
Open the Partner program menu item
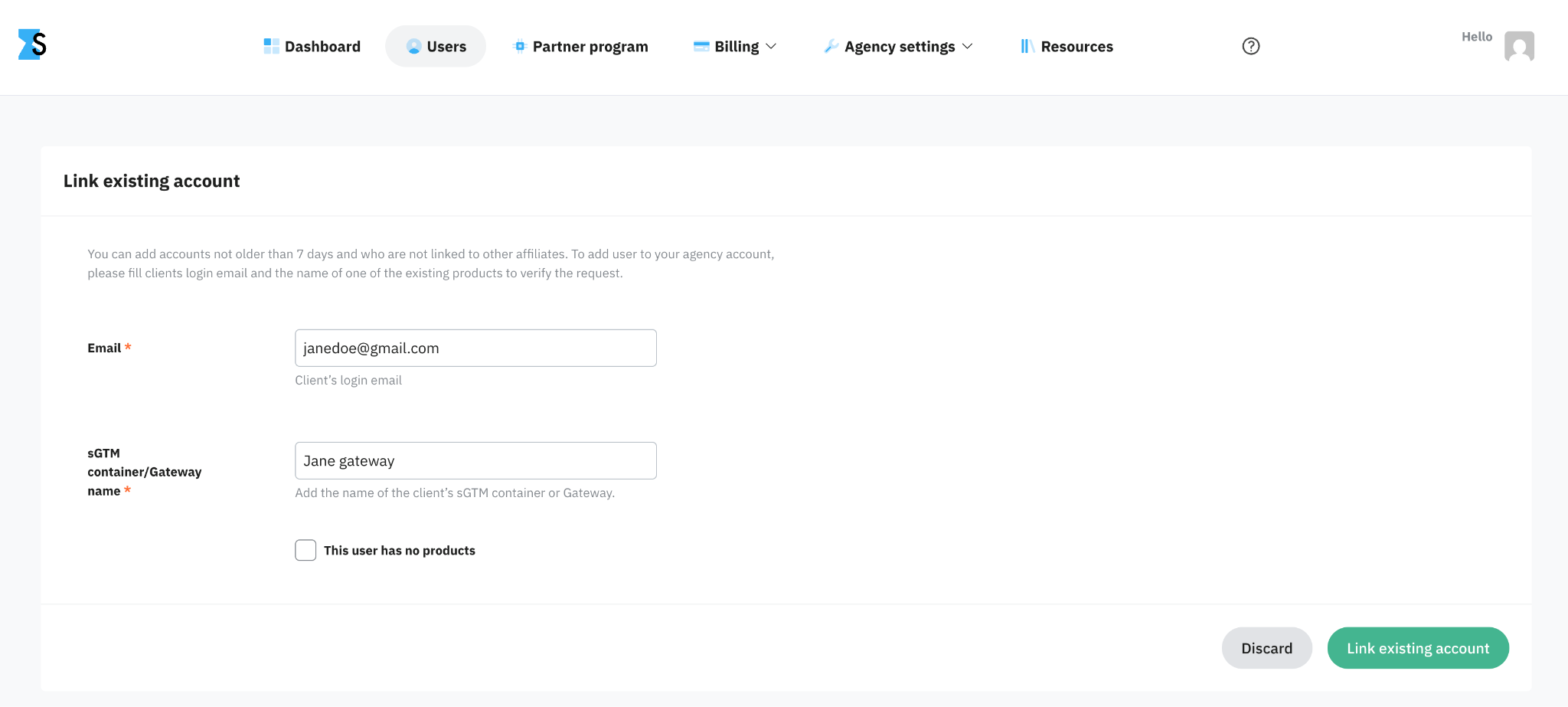coord(580,46)
